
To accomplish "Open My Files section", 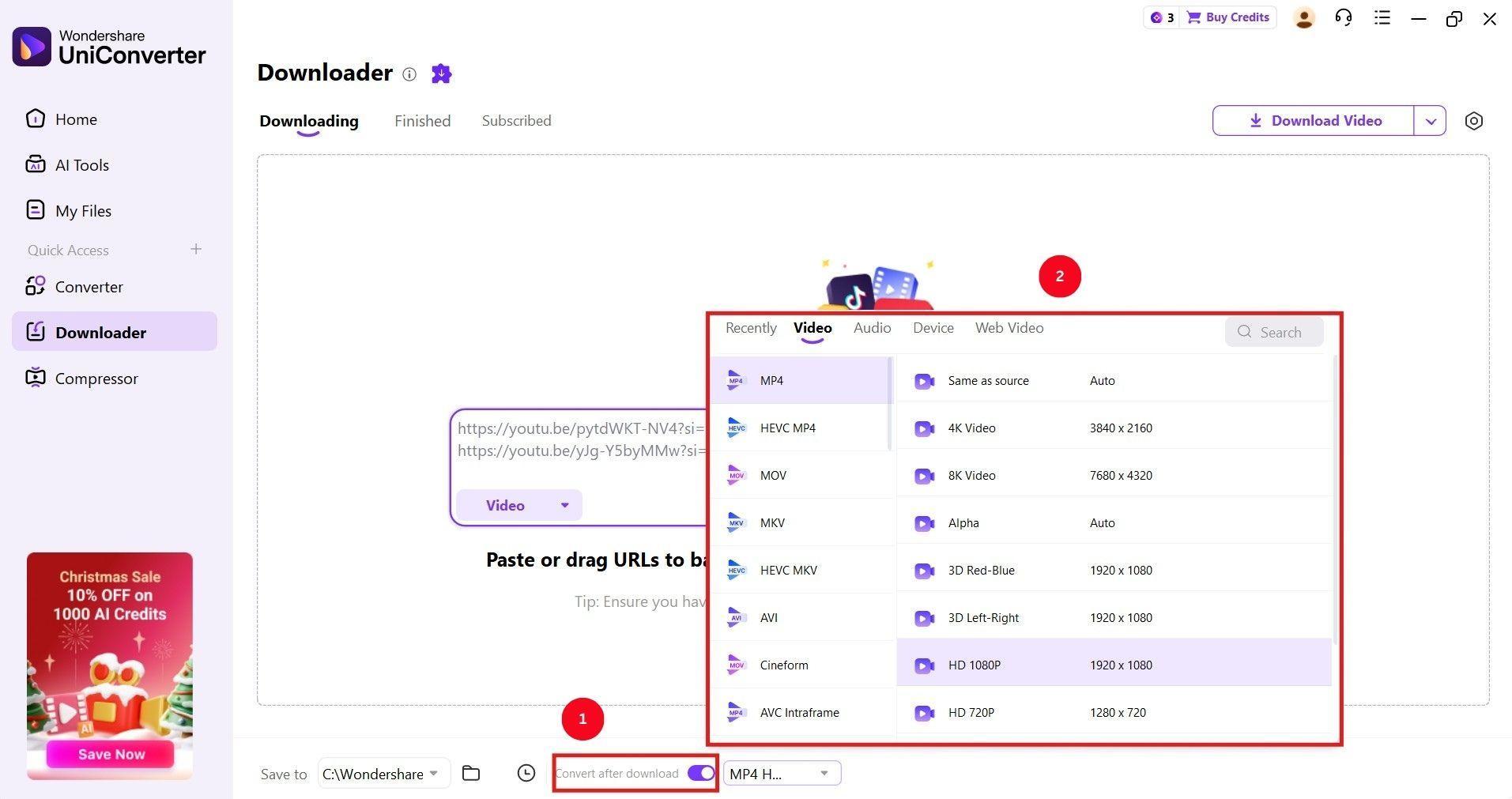I will (83, 211).
